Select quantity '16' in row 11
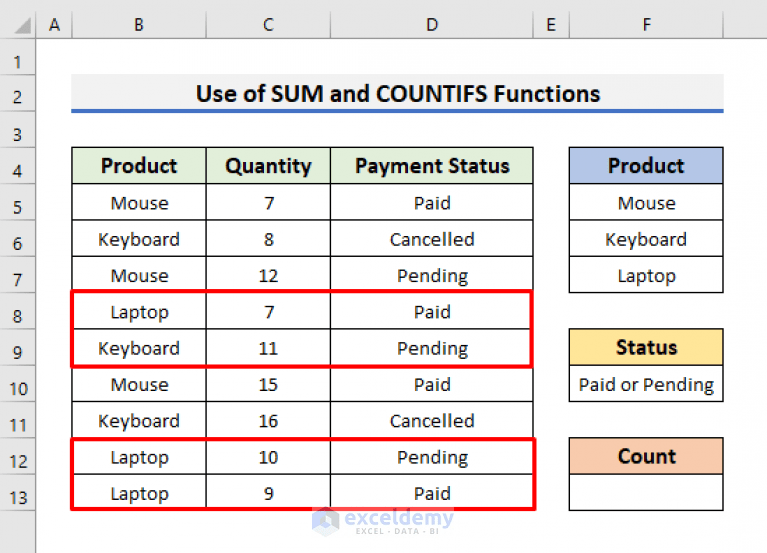Image resolution: width=767 pixels, height=553 pixels. [x=268, y=420]
